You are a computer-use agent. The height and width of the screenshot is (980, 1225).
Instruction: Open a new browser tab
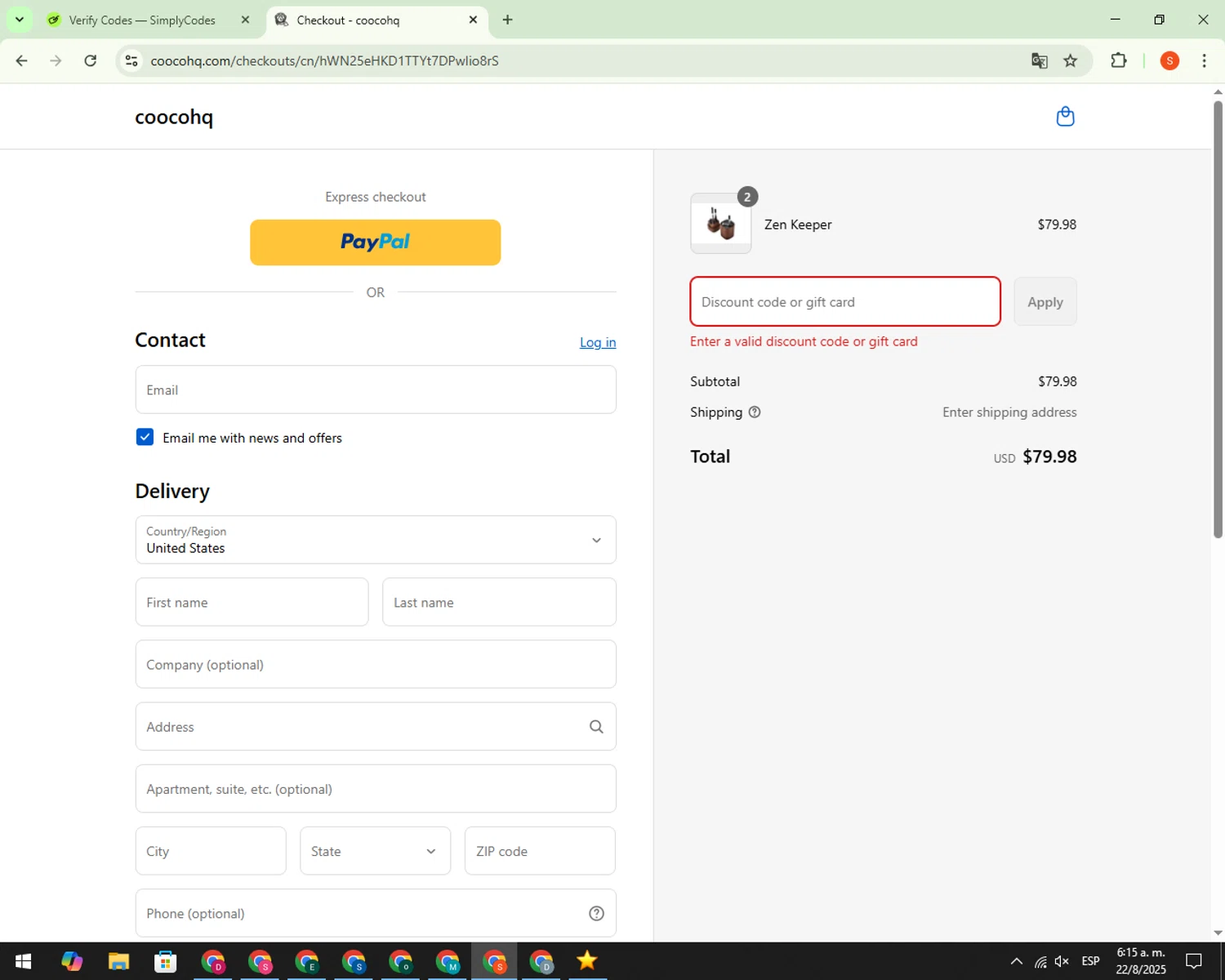[x=507, y=20]
